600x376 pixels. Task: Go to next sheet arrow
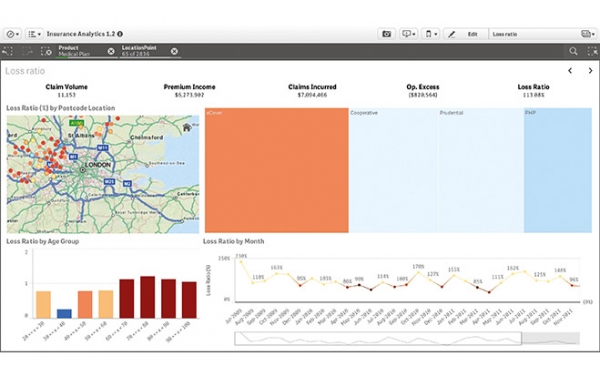[590, 70]
